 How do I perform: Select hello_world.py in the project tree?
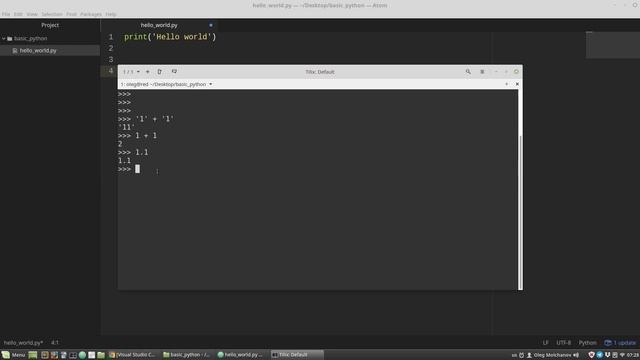pyautogui.click(x=38, y=51)
